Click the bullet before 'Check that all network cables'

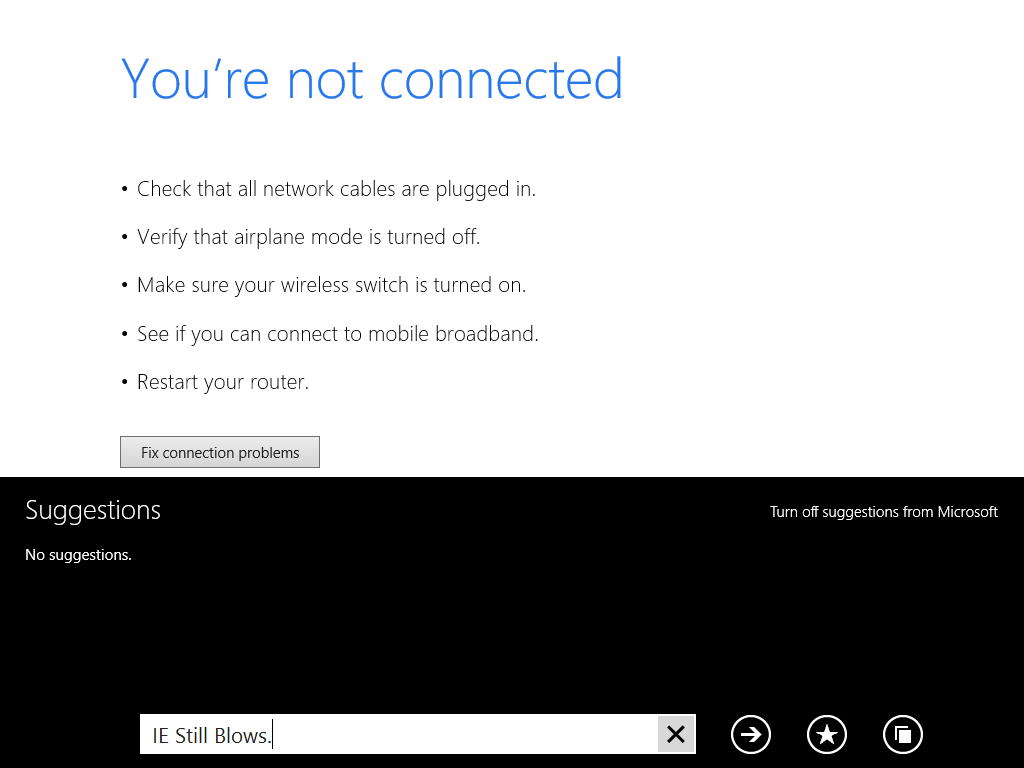tap(125, 189)
